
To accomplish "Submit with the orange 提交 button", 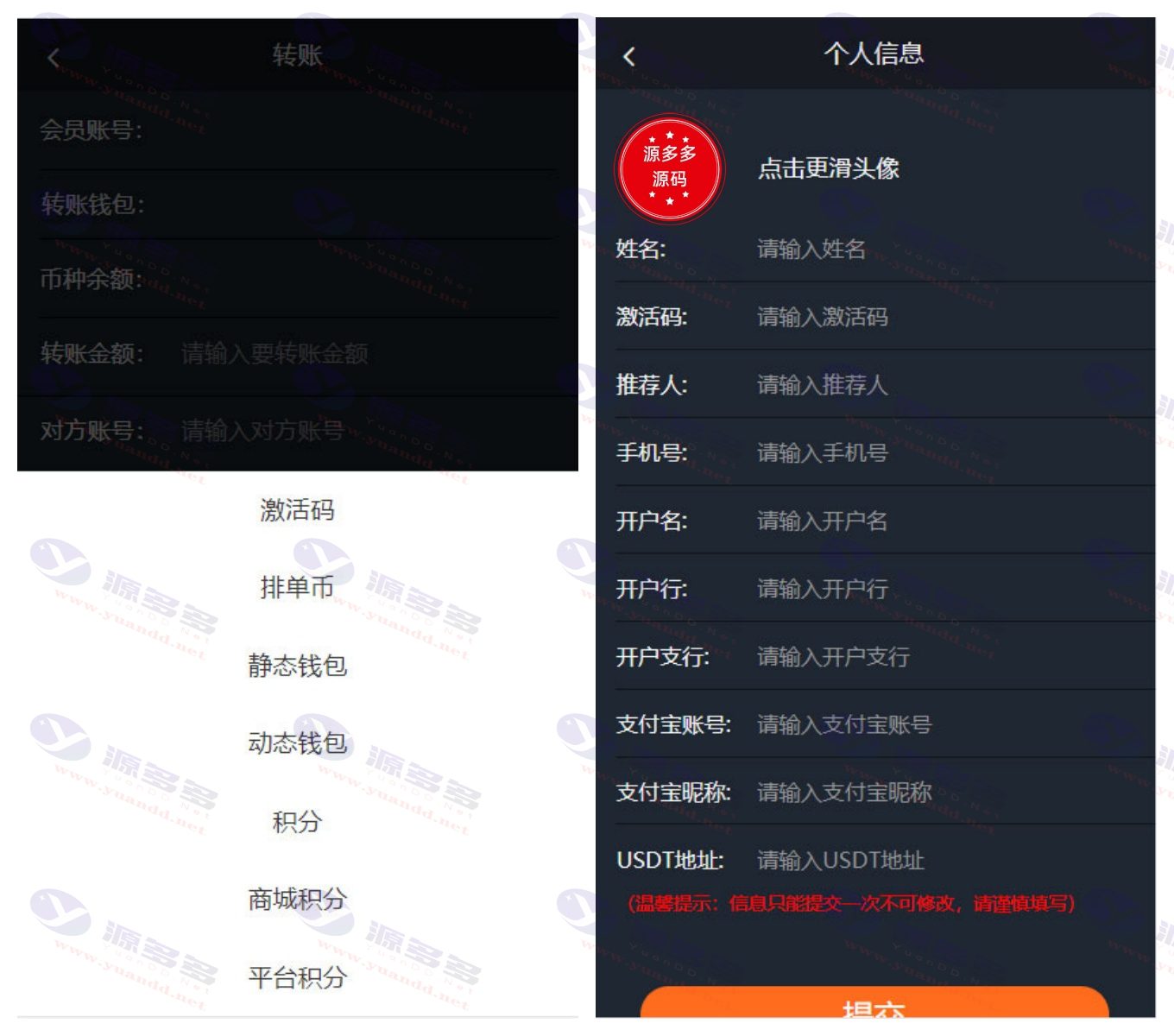I will 874,1003.
